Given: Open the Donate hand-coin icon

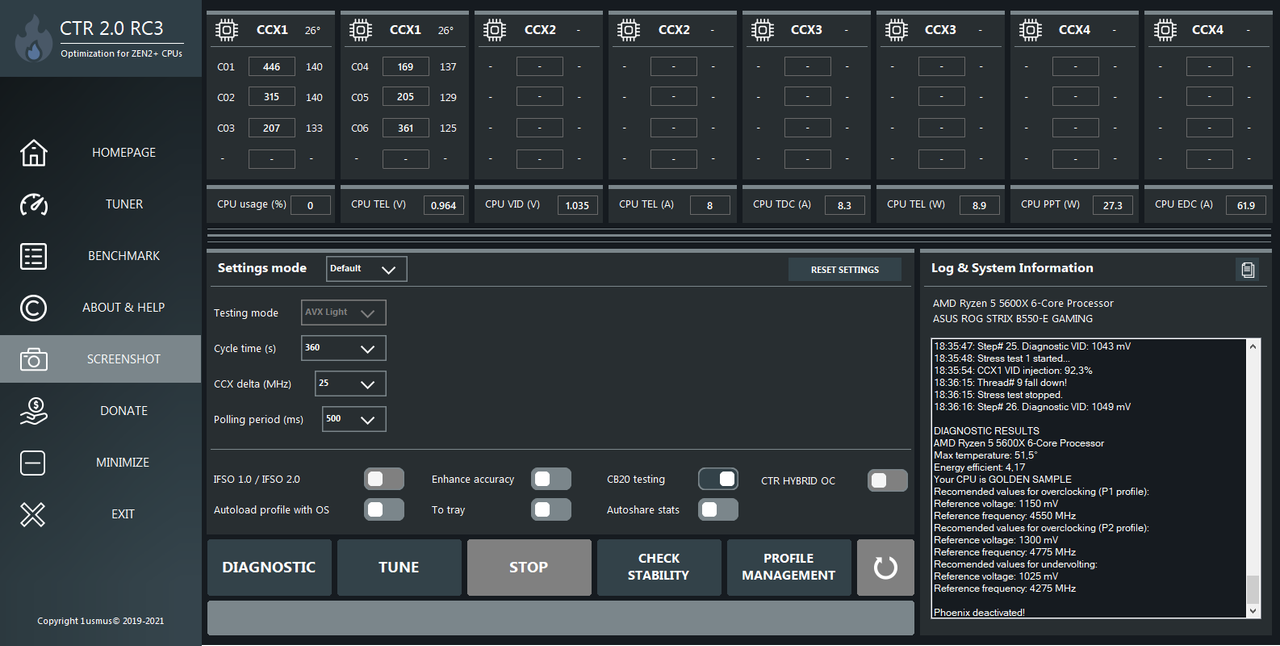Looking at the screenshot, I should click(x=33, y=411).
